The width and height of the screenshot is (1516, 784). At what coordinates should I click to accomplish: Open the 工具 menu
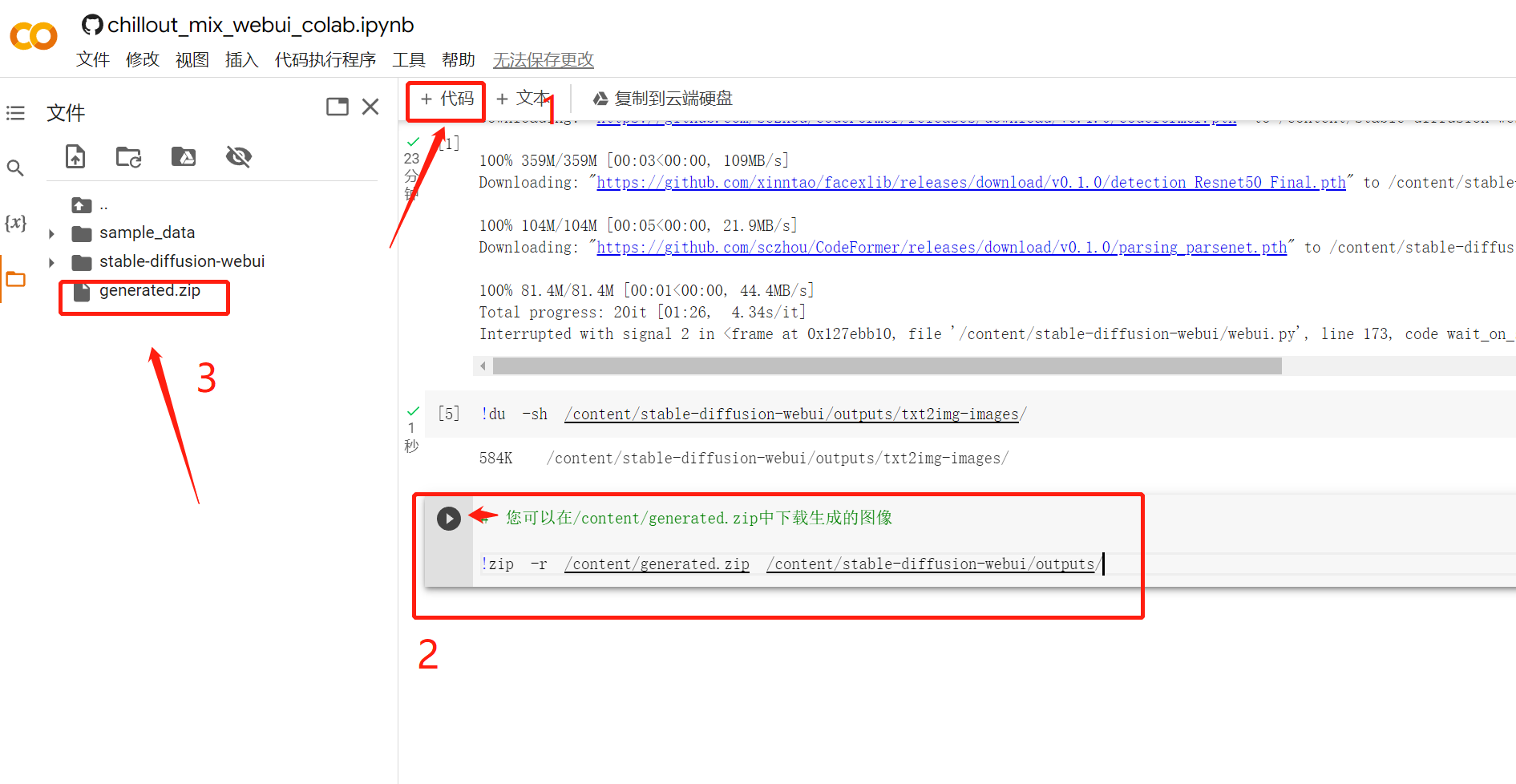[408, 60]
